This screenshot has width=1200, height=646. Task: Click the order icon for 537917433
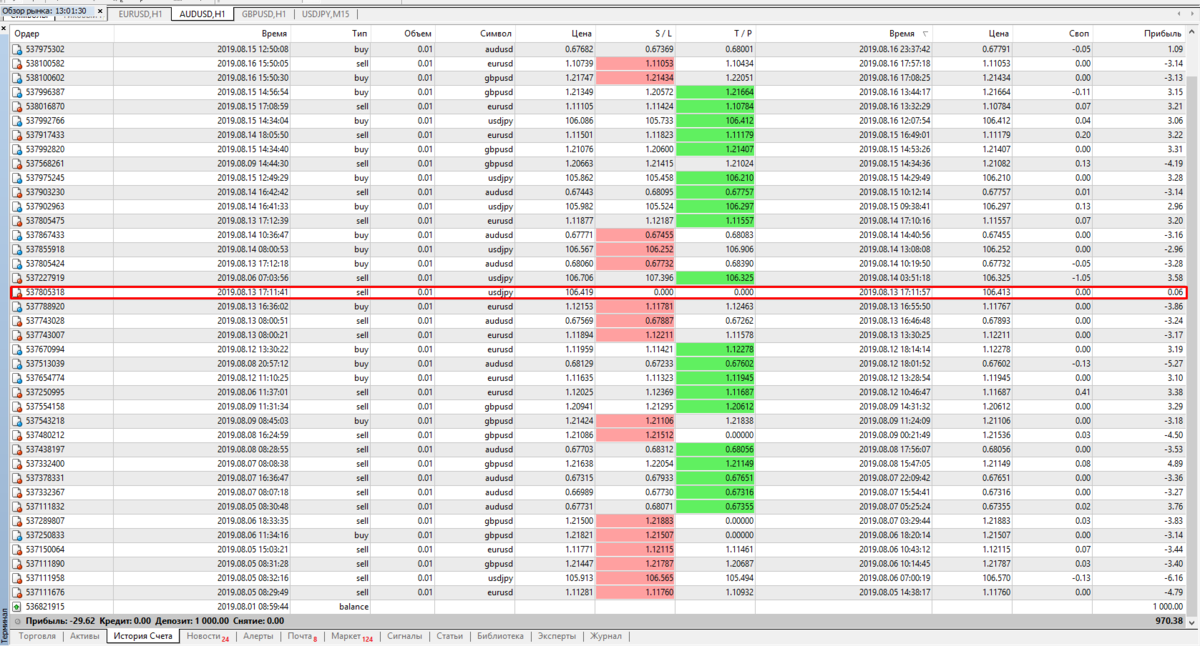pyautogui.click(x=17, y=134)
